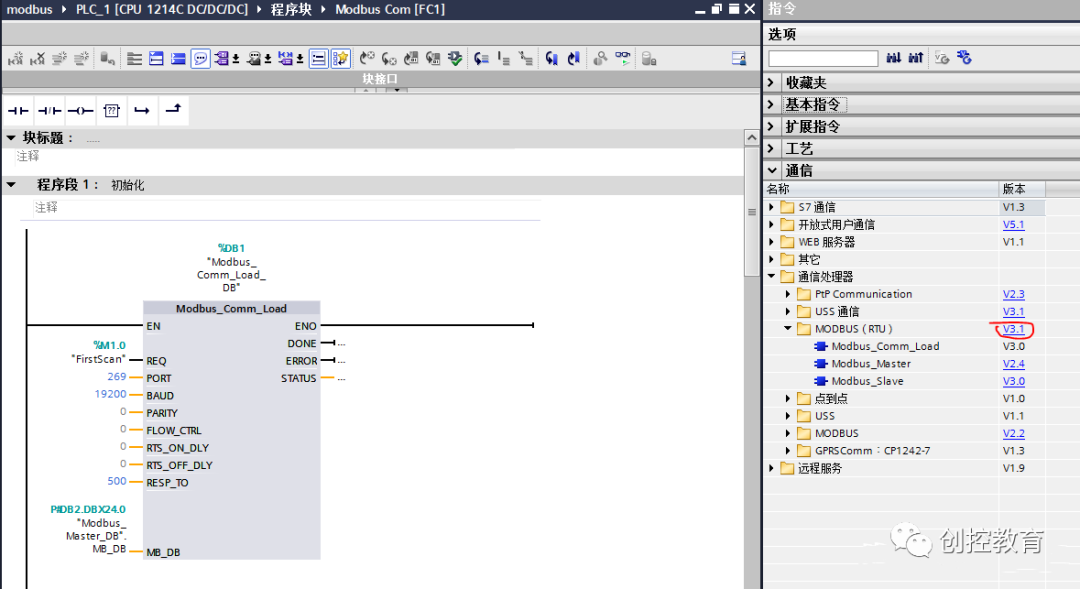Image resolution: width=1080 pixels, height=589 pixels.
Task: Open version V3.1 link for MODBUS (RTU)
Action: (x=1013, y=329)
